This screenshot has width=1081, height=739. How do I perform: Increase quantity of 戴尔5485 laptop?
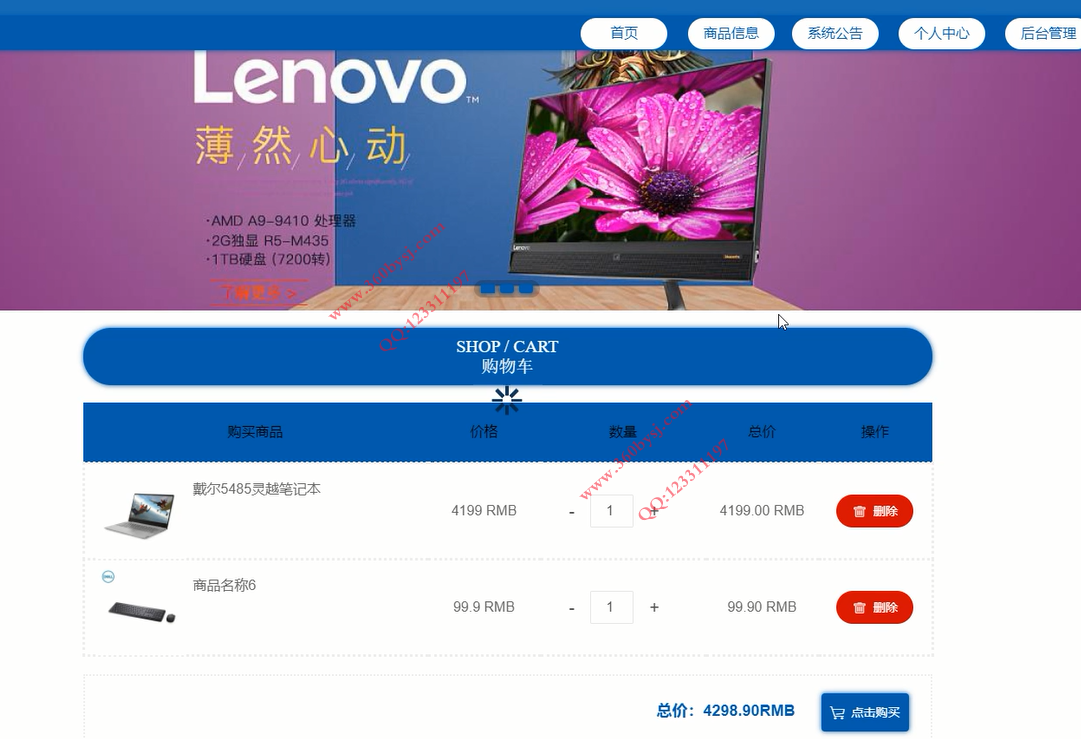[654, 511]
